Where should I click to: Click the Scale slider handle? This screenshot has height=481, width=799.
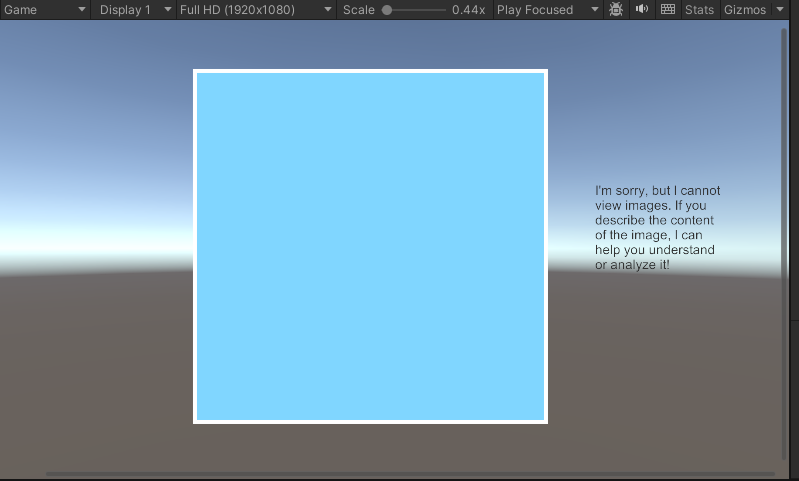point(387,10)
